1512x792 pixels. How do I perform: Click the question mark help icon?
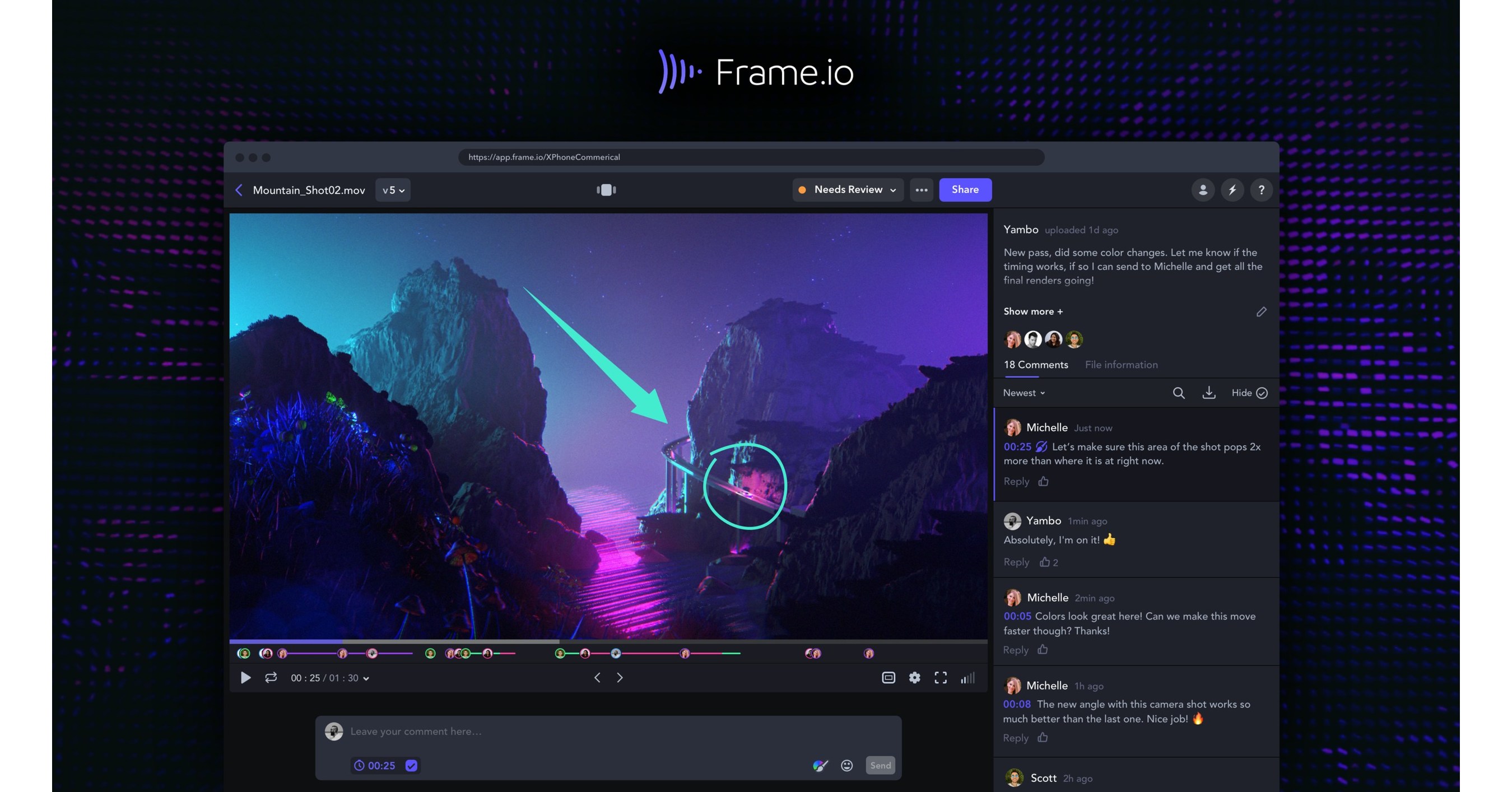coord(1262,189)
